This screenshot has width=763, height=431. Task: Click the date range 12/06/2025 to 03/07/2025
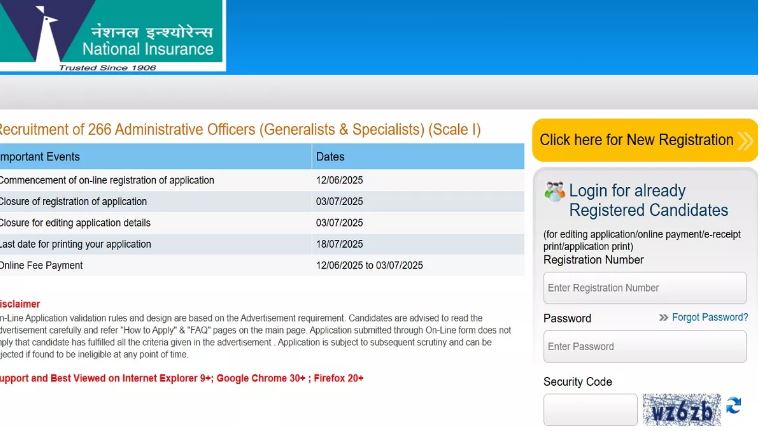pyautogui.click(x=369, y=266)
